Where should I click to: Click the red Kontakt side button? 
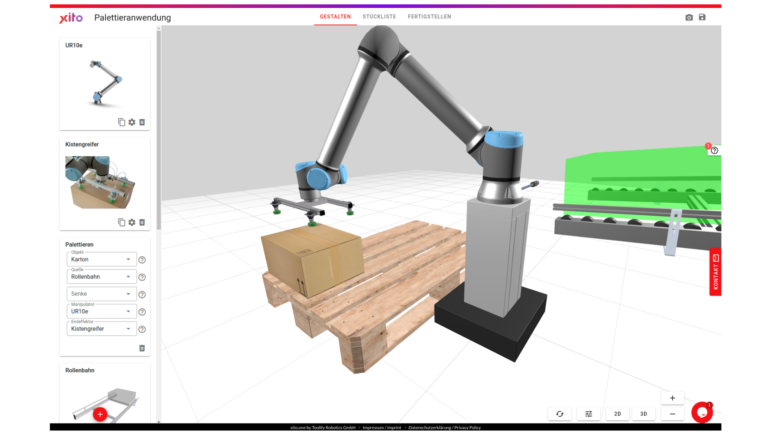[x=715, y=272]
